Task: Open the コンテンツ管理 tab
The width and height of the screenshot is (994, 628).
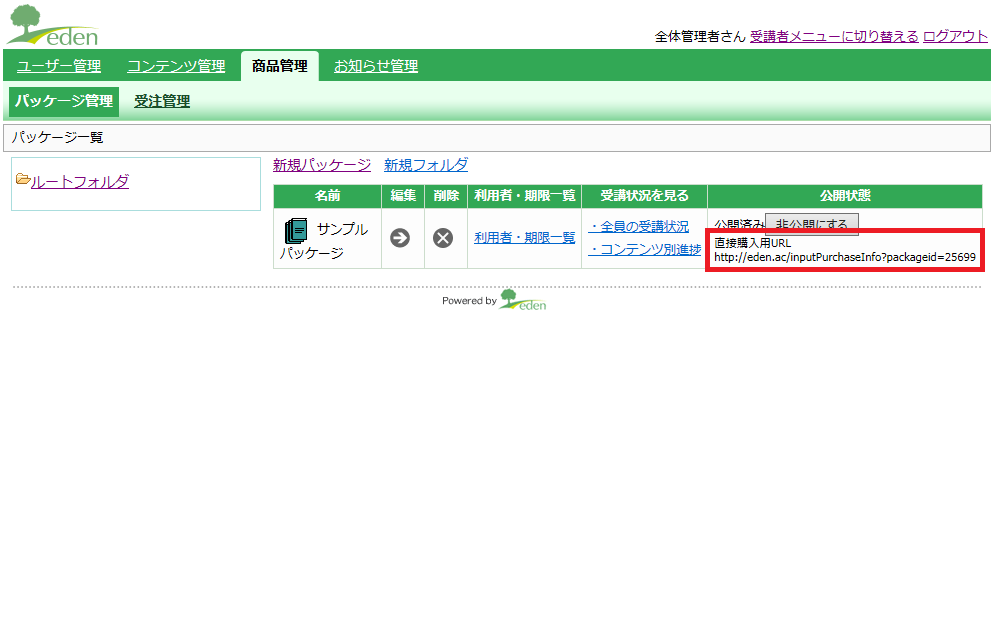Action: pyautogui.click(x=176, y=66)
